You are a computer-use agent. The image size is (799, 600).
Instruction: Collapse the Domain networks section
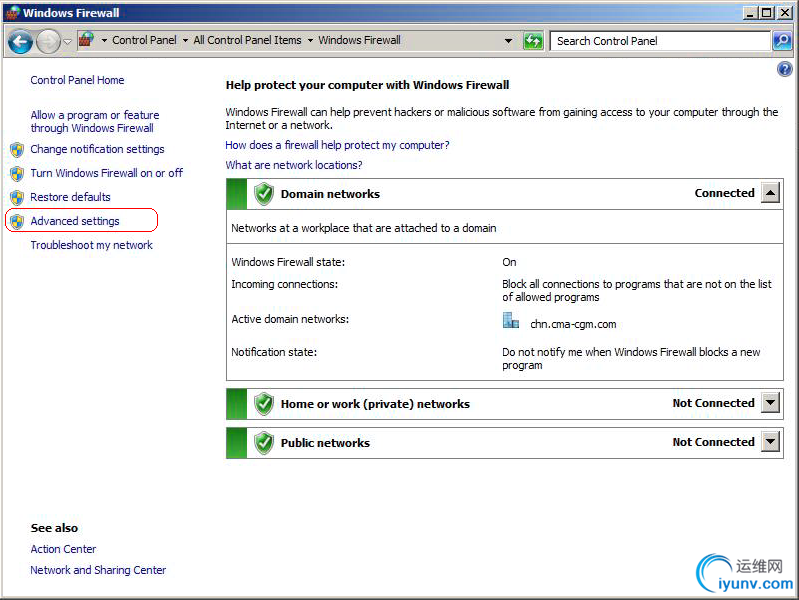tap(770, 193)
